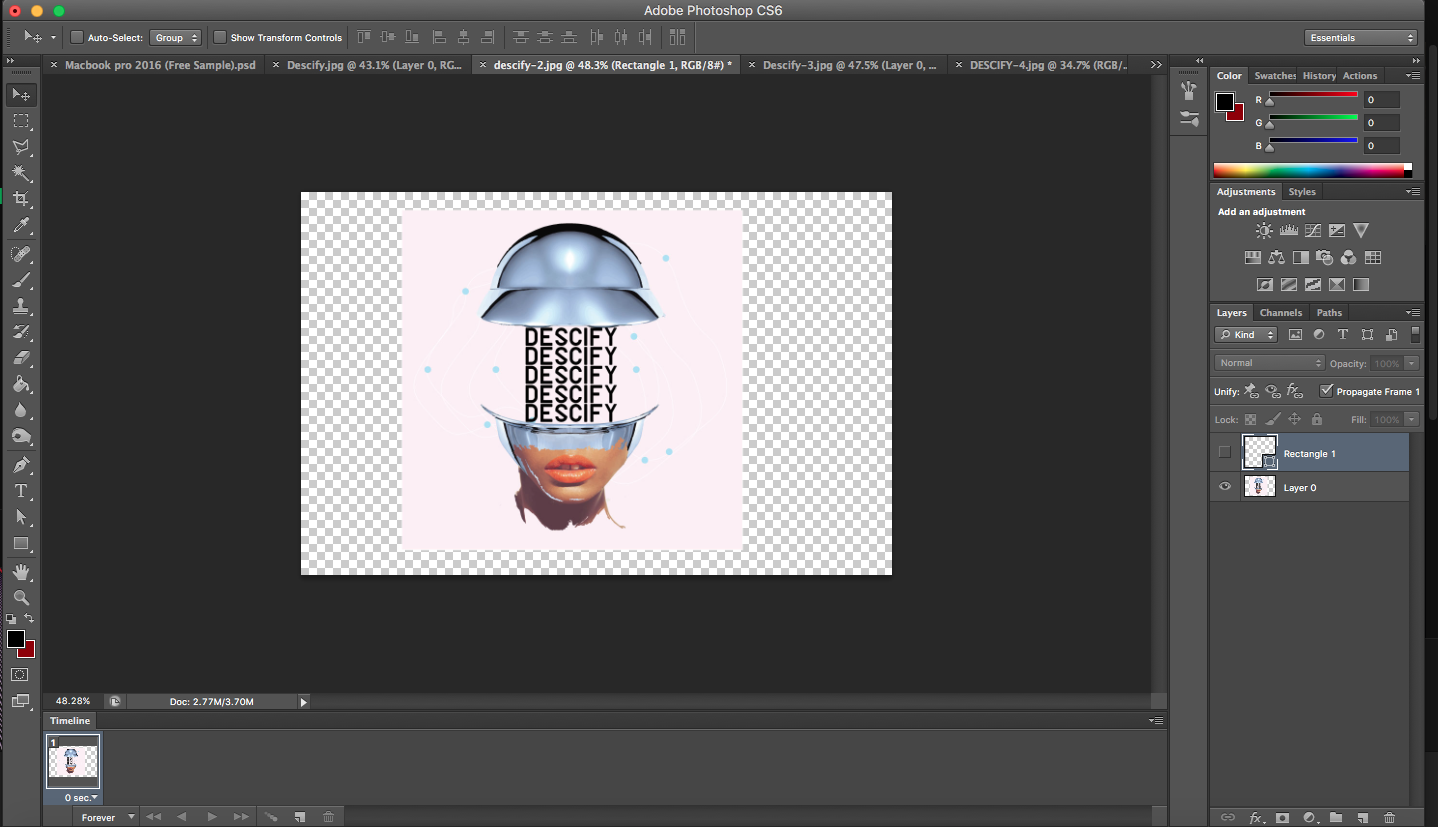The height and width of the screenshot is (827, 1438).
Task: Select the Magic Wand tool
Action: (x=21, y=173)
